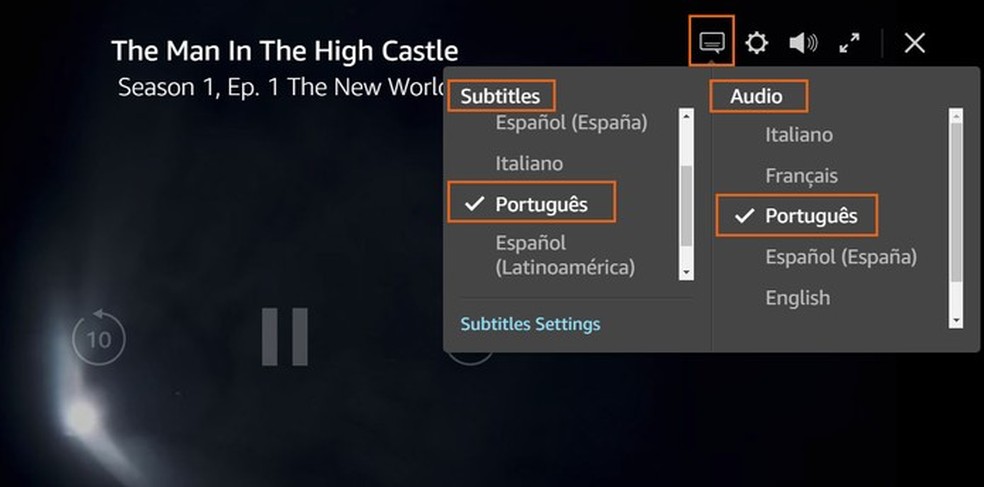Image resolution: width=984 pixels, height=487 pixels.
Task: Mute the volume speaker icon
Action: [x=802, y=42]
